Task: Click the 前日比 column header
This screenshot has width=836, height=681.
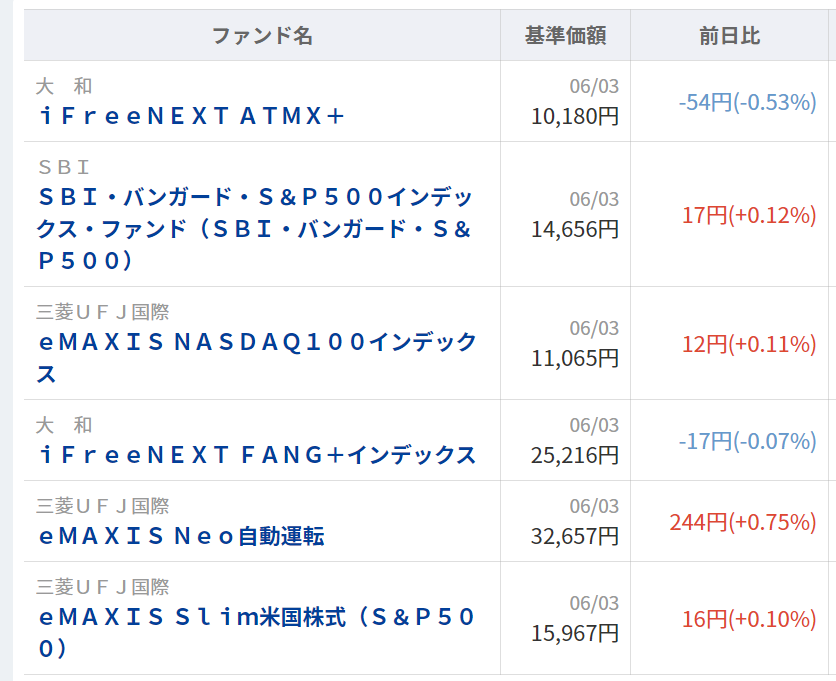Action: tap(729, 36)
